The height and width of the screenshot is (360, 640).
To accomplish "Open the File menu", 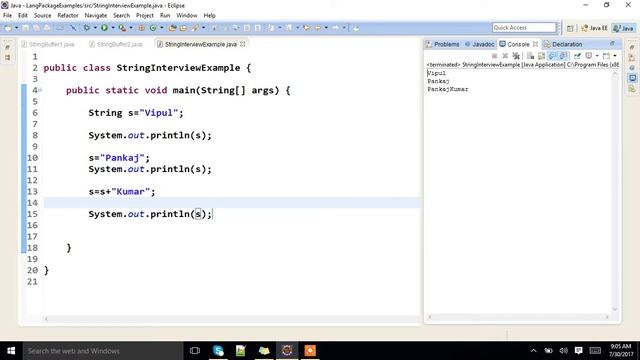I will point(7,16).
